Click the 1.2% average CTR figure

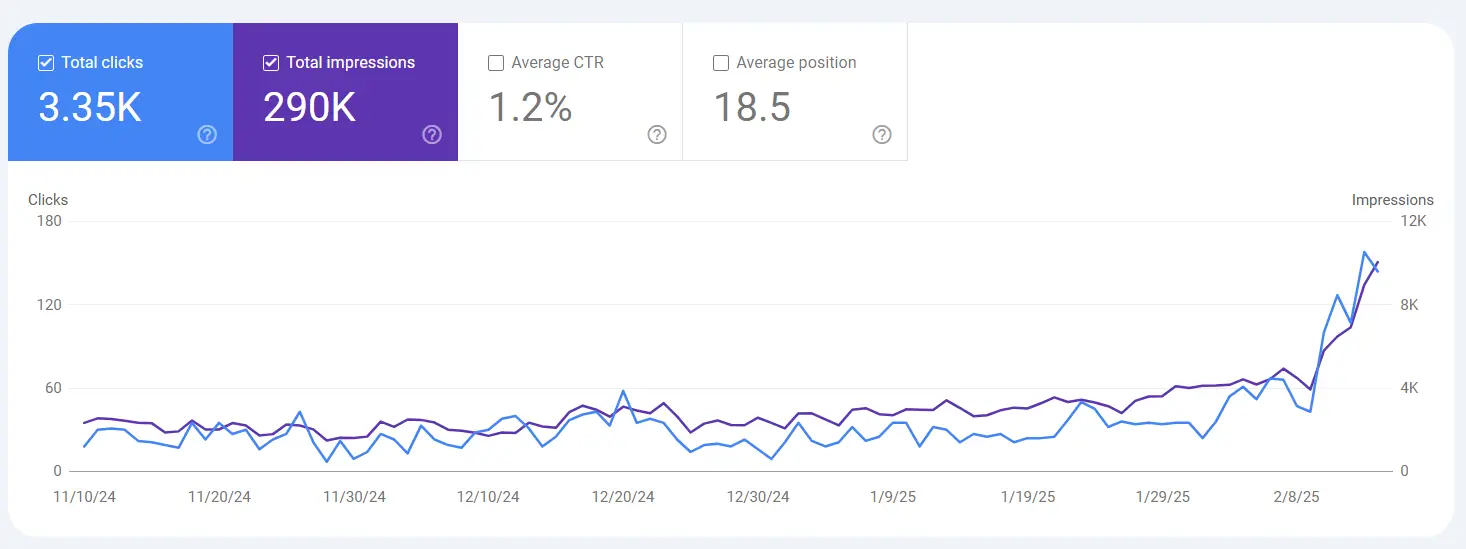530,107
